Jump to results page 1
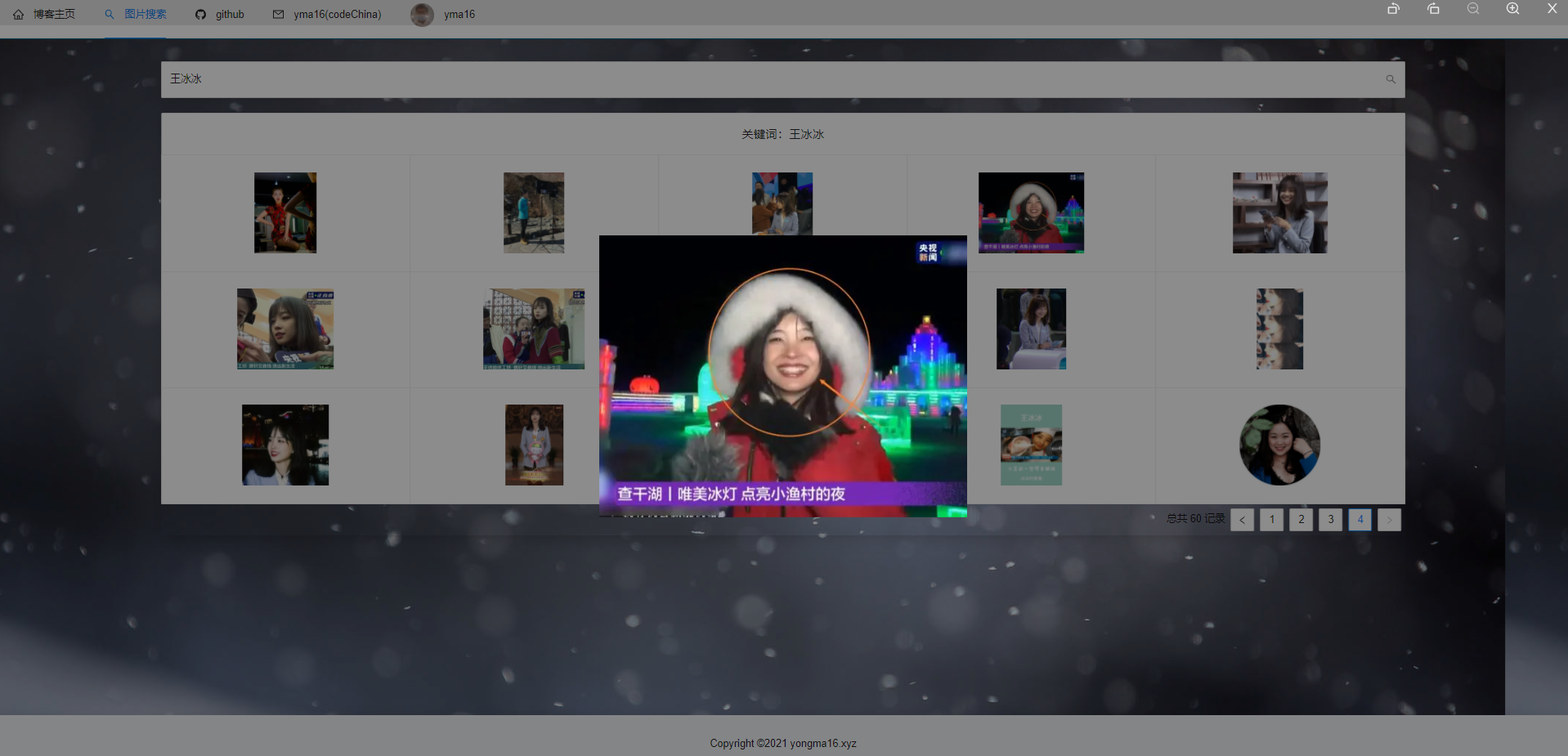 tap(1271, 520)
